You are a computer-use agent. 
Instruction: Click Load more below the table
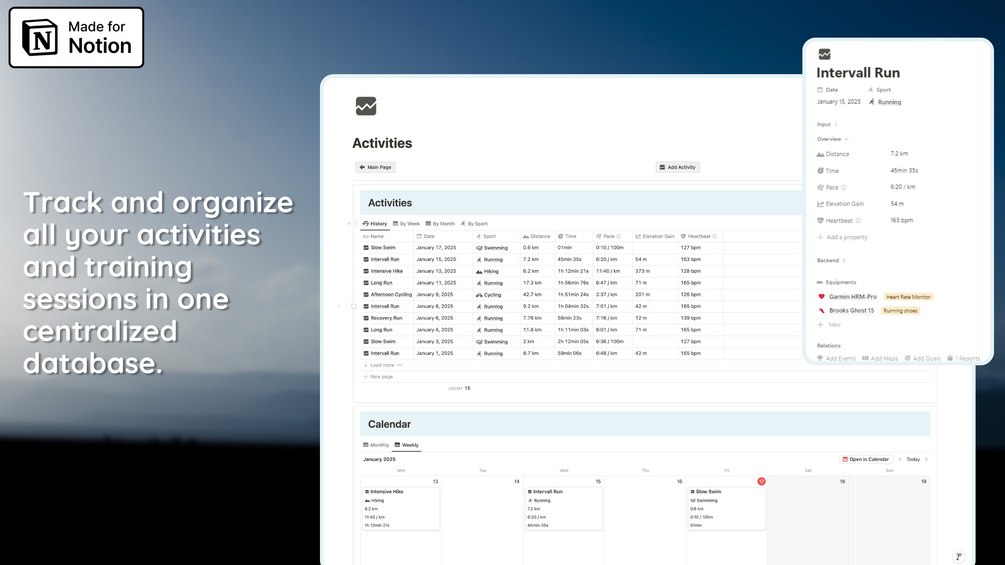tap(379, 365)
